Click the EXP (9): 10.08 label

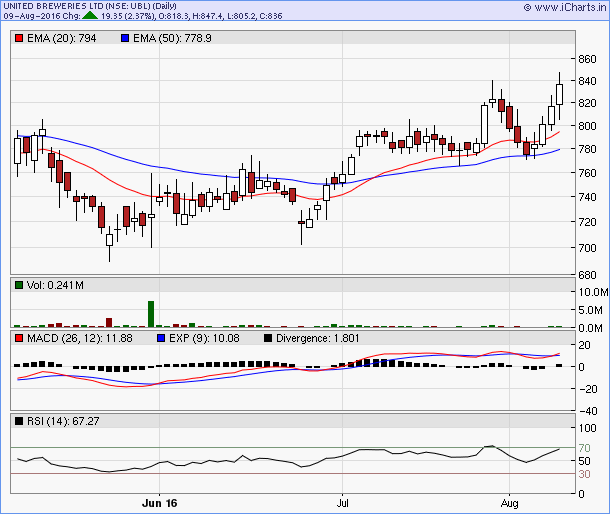coord(204,338)
